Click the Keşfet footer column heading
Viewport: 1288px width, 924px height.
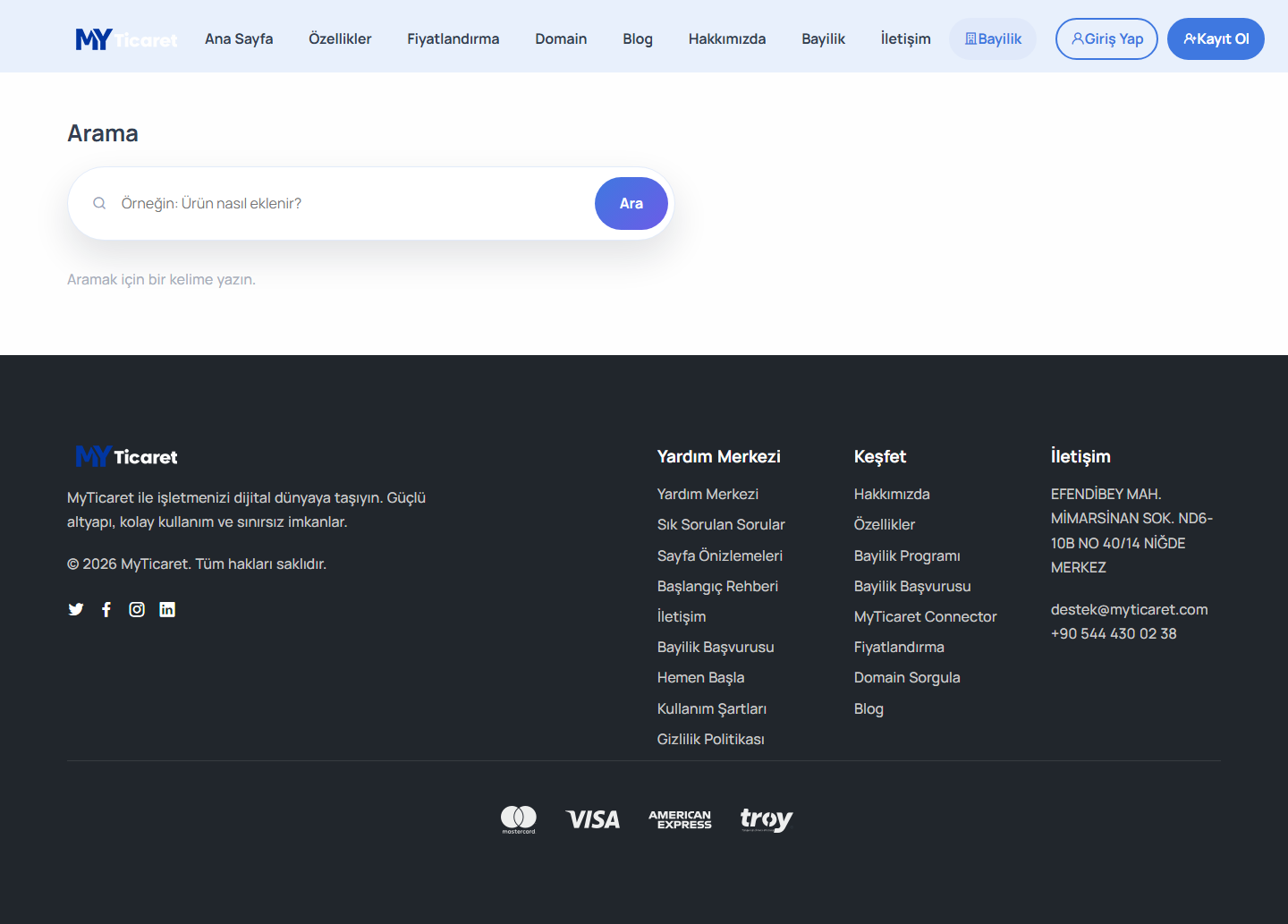(880, 456)
